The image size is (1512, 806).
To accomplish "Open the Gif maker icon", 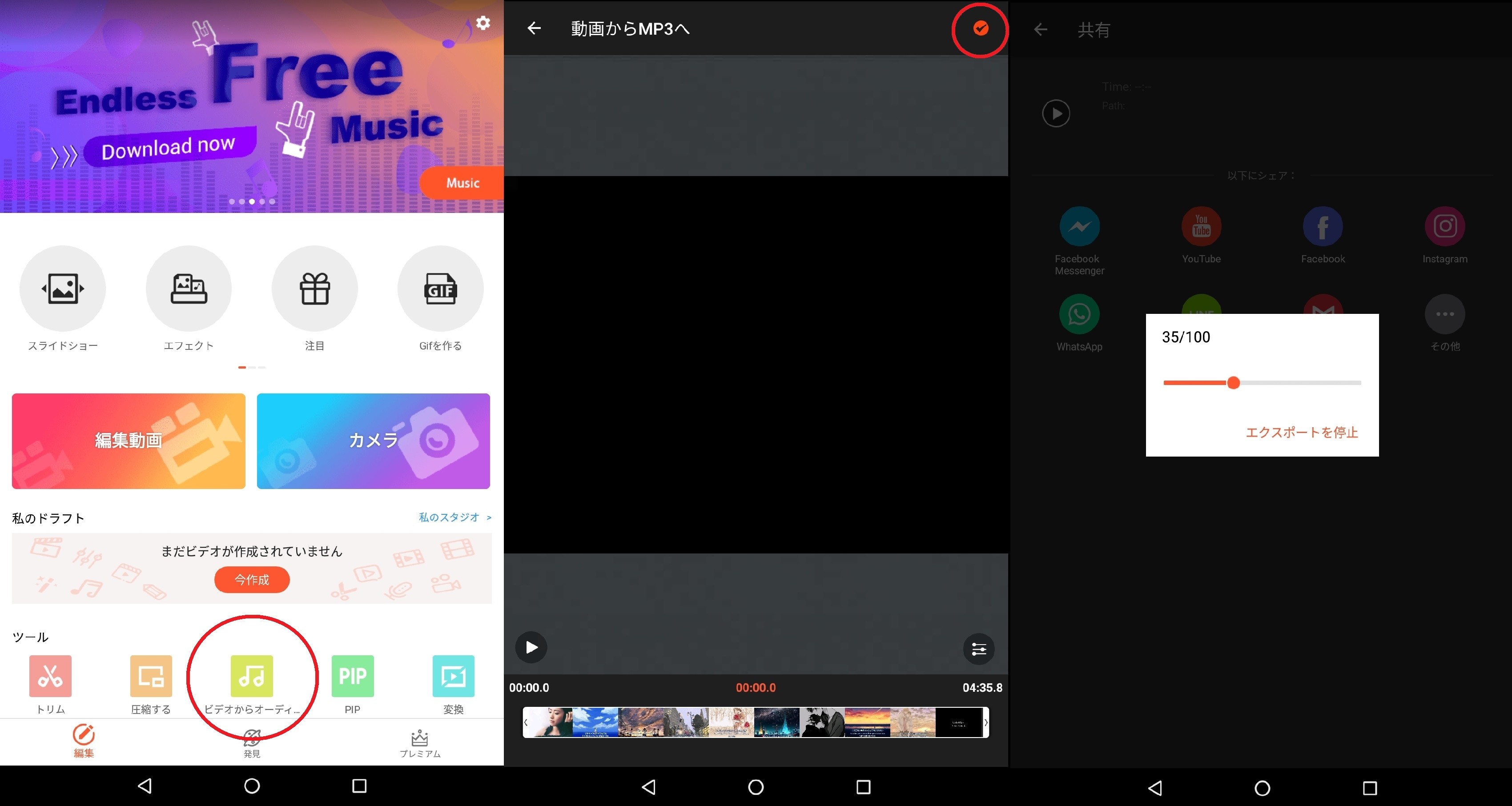I will [440, 289].
